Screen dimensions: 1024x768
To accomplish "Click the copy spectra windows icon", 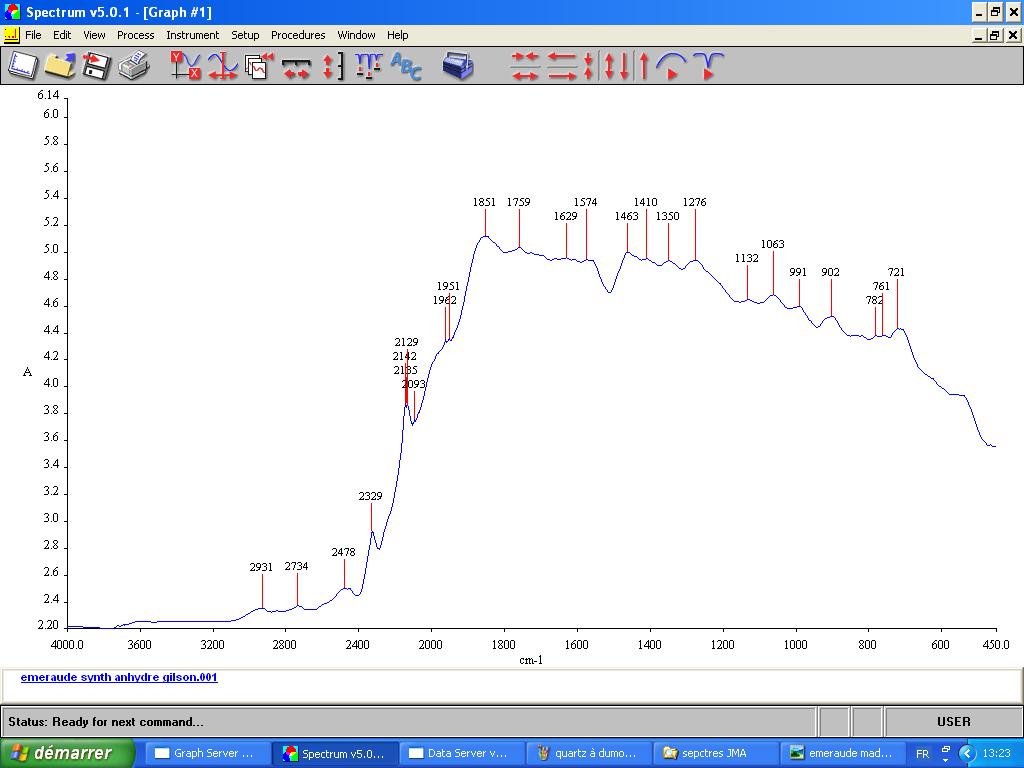I will click(x=259, y=66).
